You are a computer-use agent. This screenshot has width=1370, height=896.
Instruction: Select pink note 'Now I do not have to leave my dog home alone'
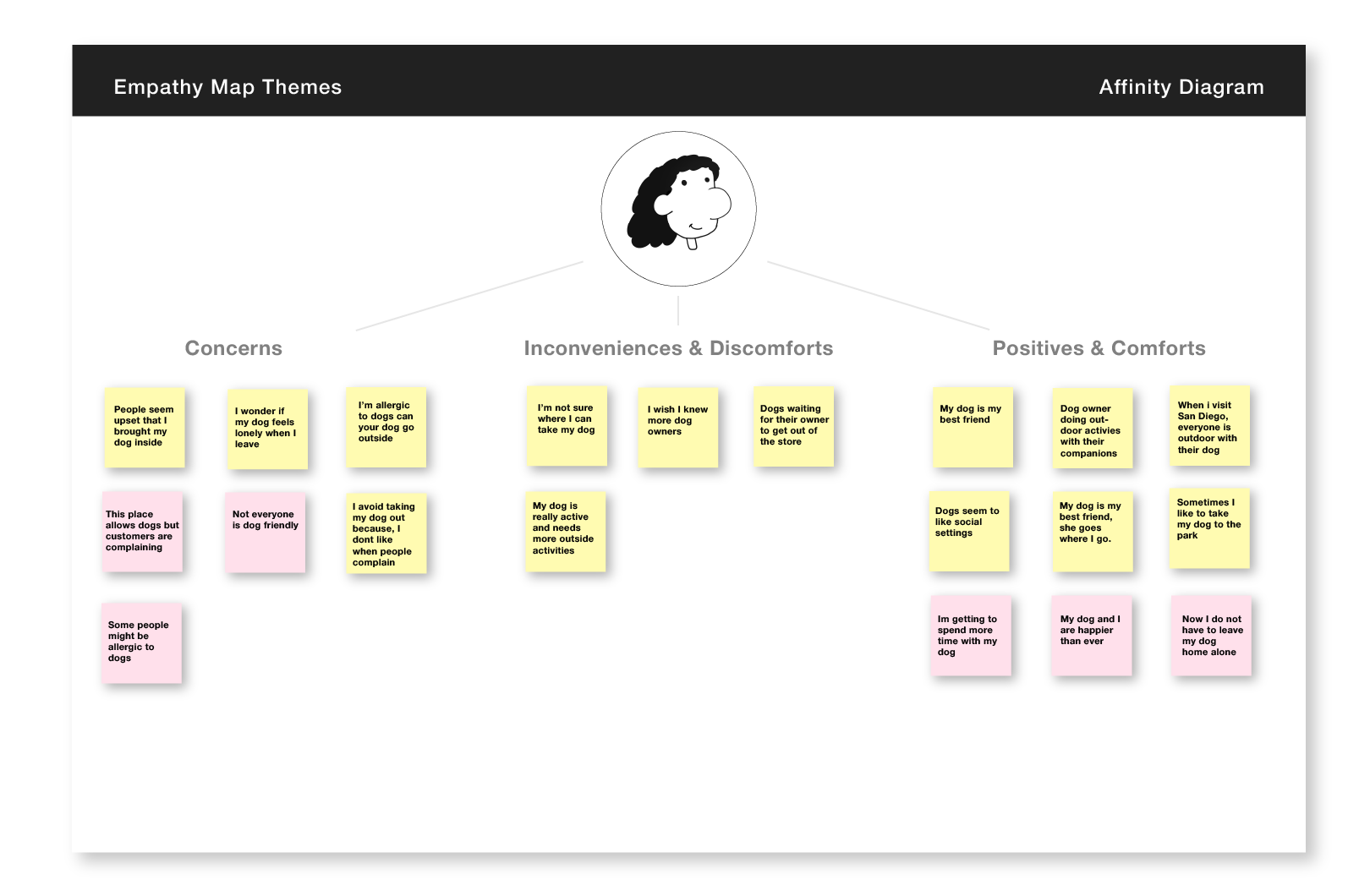tap(1212, 636)
